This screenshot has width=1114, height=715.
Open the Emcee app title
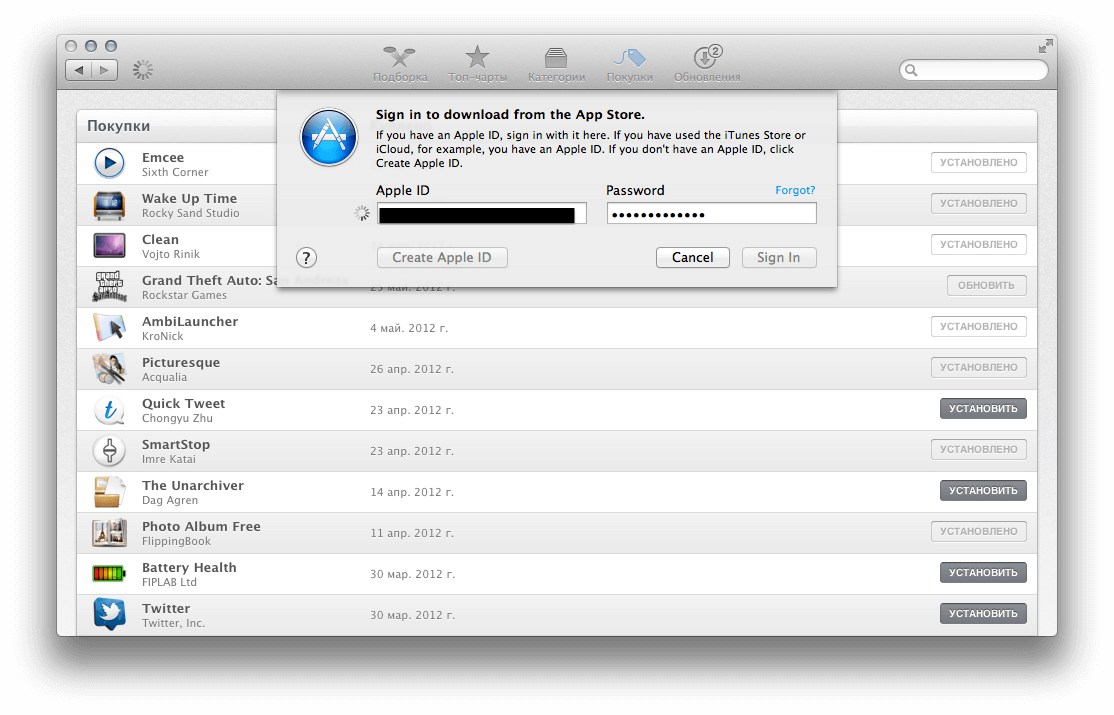tap(163, 158)
